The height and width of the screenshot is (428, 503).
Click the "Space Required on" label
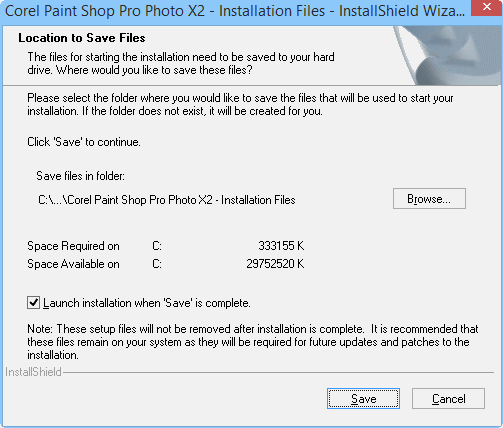click(x=73, y=246)
